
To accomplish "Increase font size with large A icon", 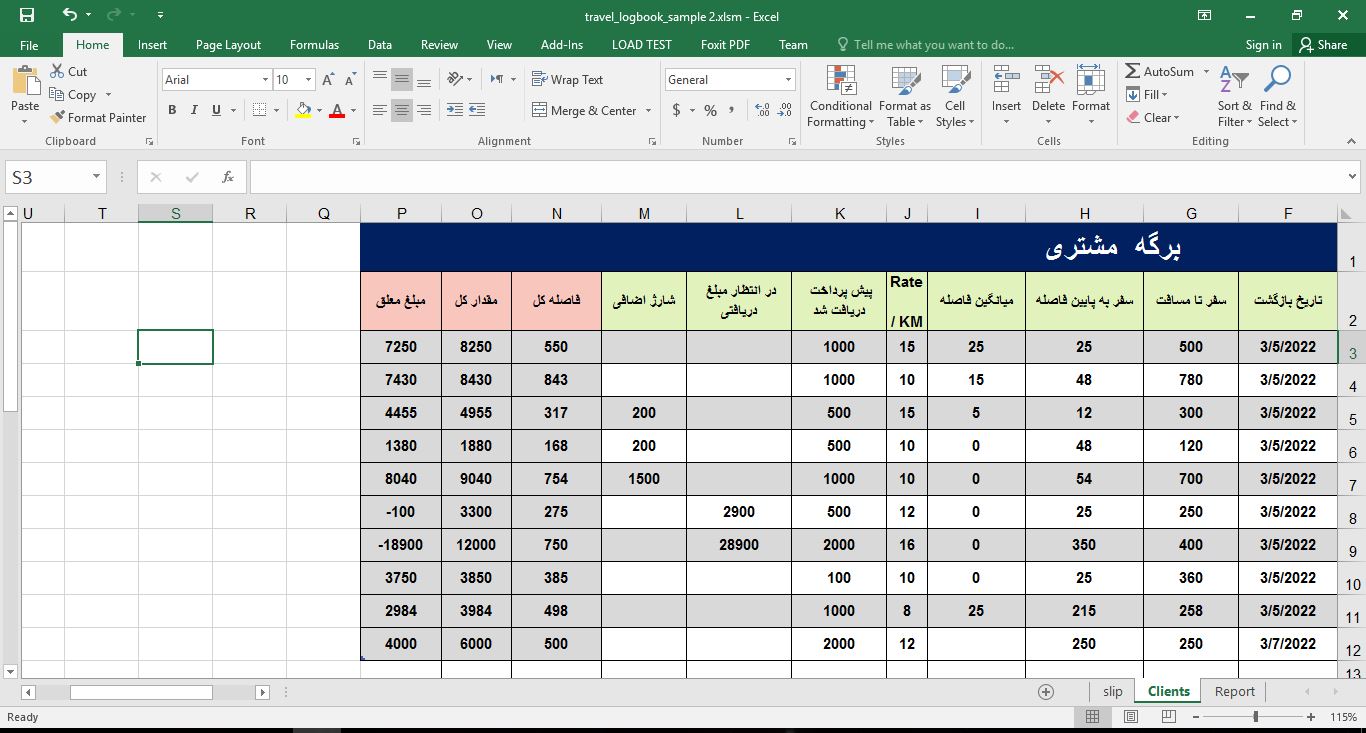I will [330, 80].
